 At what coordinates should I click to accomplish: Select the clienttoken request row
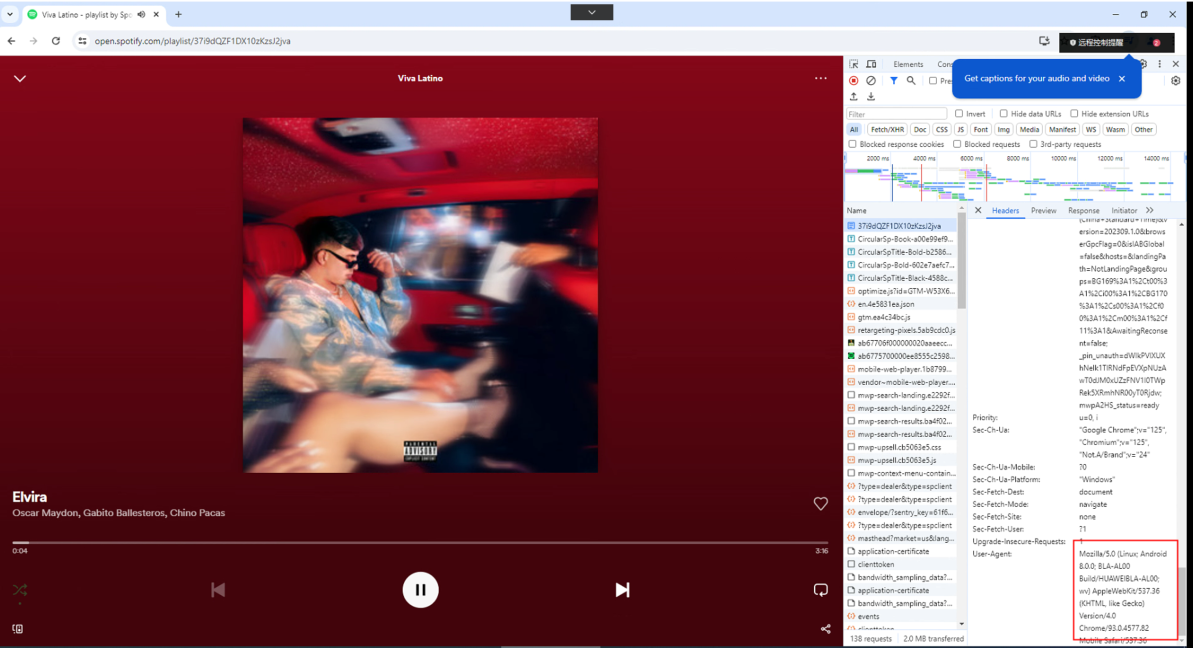(901, 564)
